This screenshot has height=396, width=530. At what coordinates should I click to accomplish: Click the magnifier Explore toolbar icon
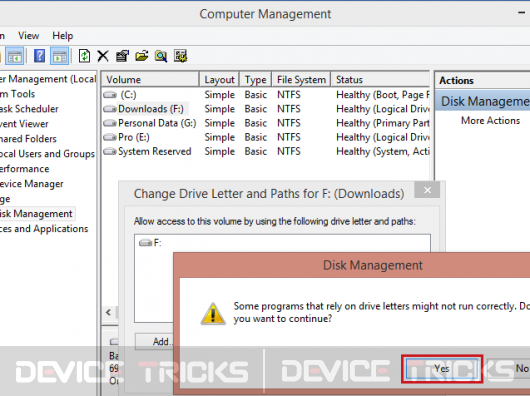161,56
